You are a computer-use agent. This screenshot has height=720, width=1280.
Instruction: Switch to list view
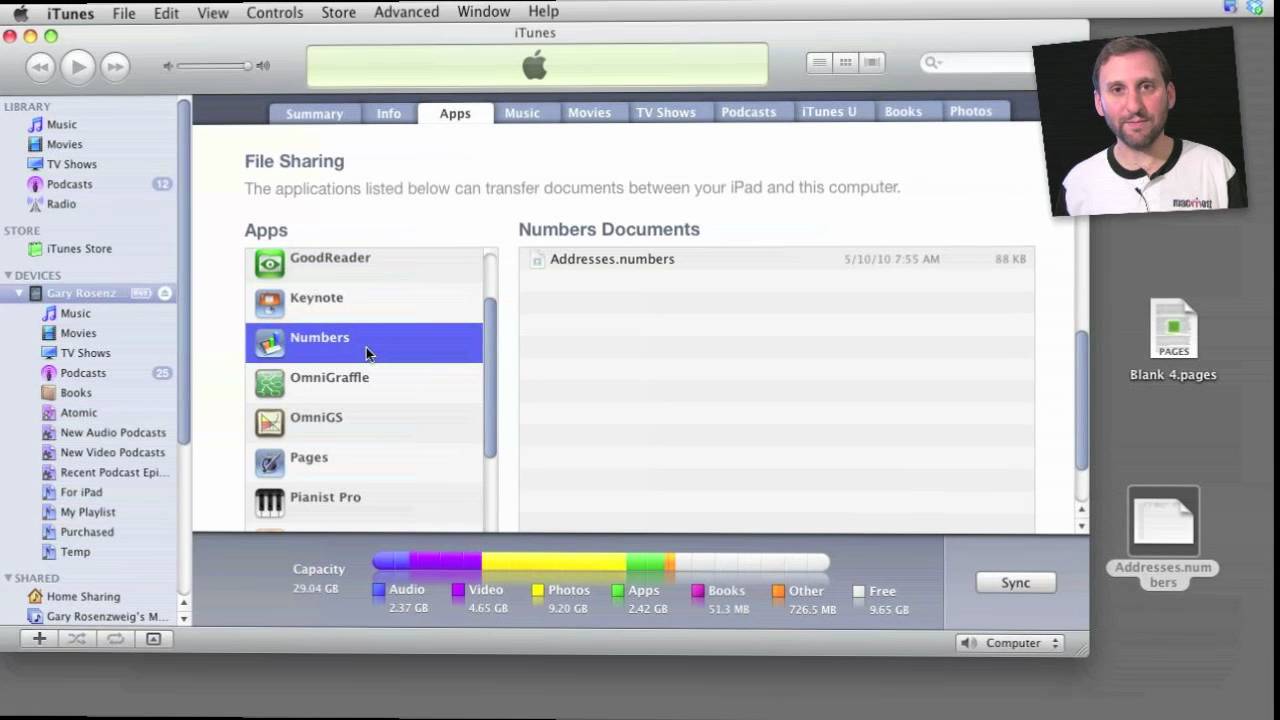click(x=819, y=62)
